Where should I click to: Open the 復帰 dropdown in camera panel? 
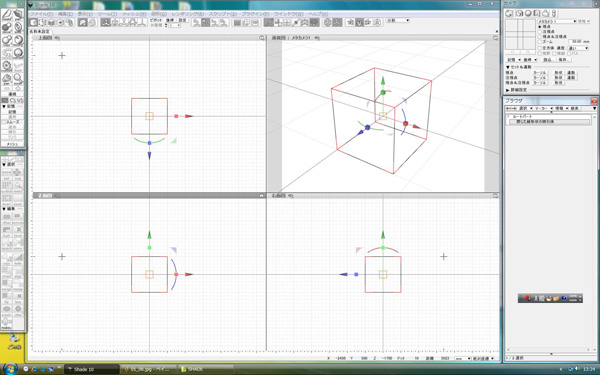530,60
